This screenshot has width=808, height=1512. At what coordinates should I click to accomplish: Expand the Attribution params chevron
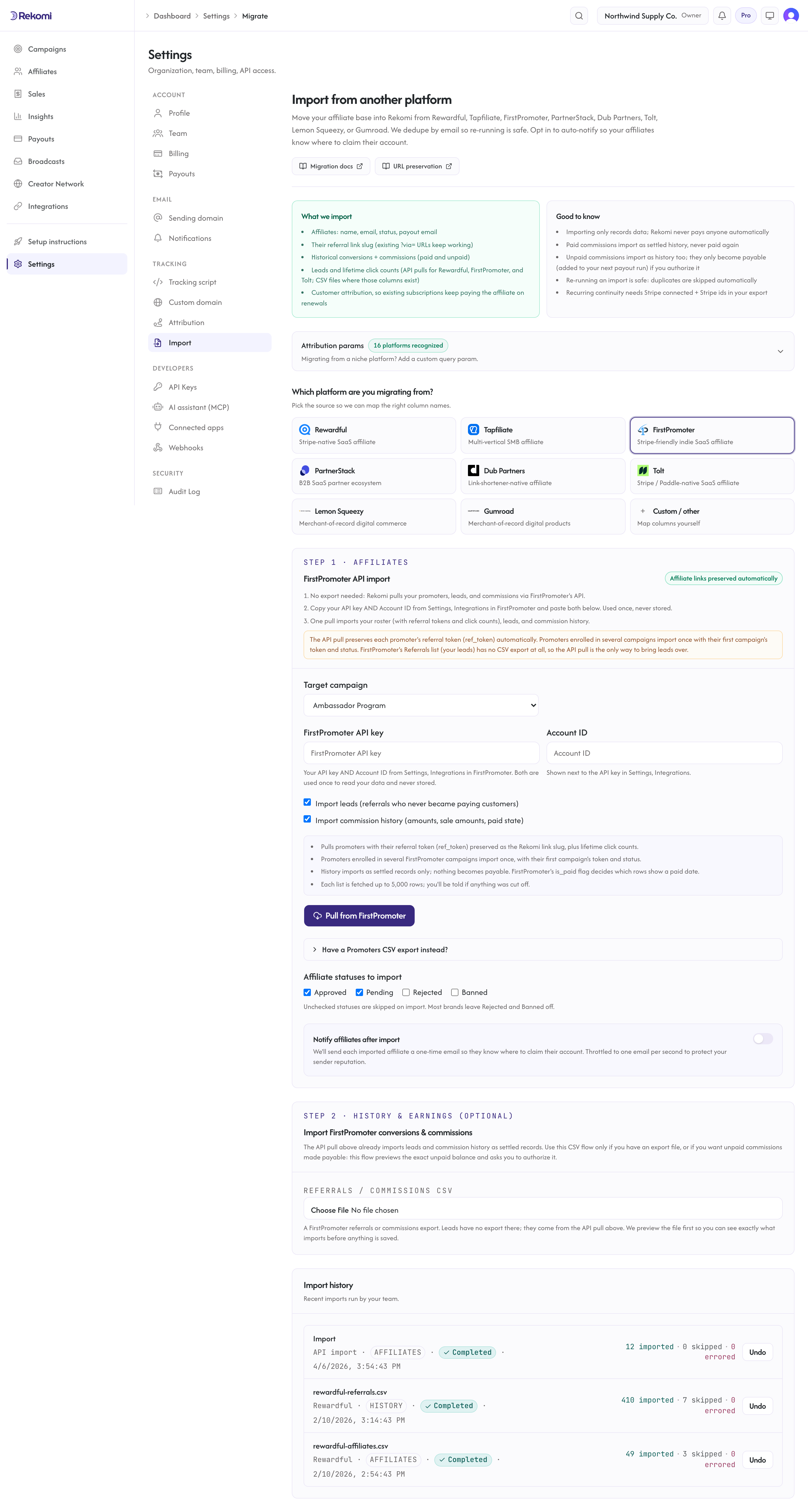780,351
